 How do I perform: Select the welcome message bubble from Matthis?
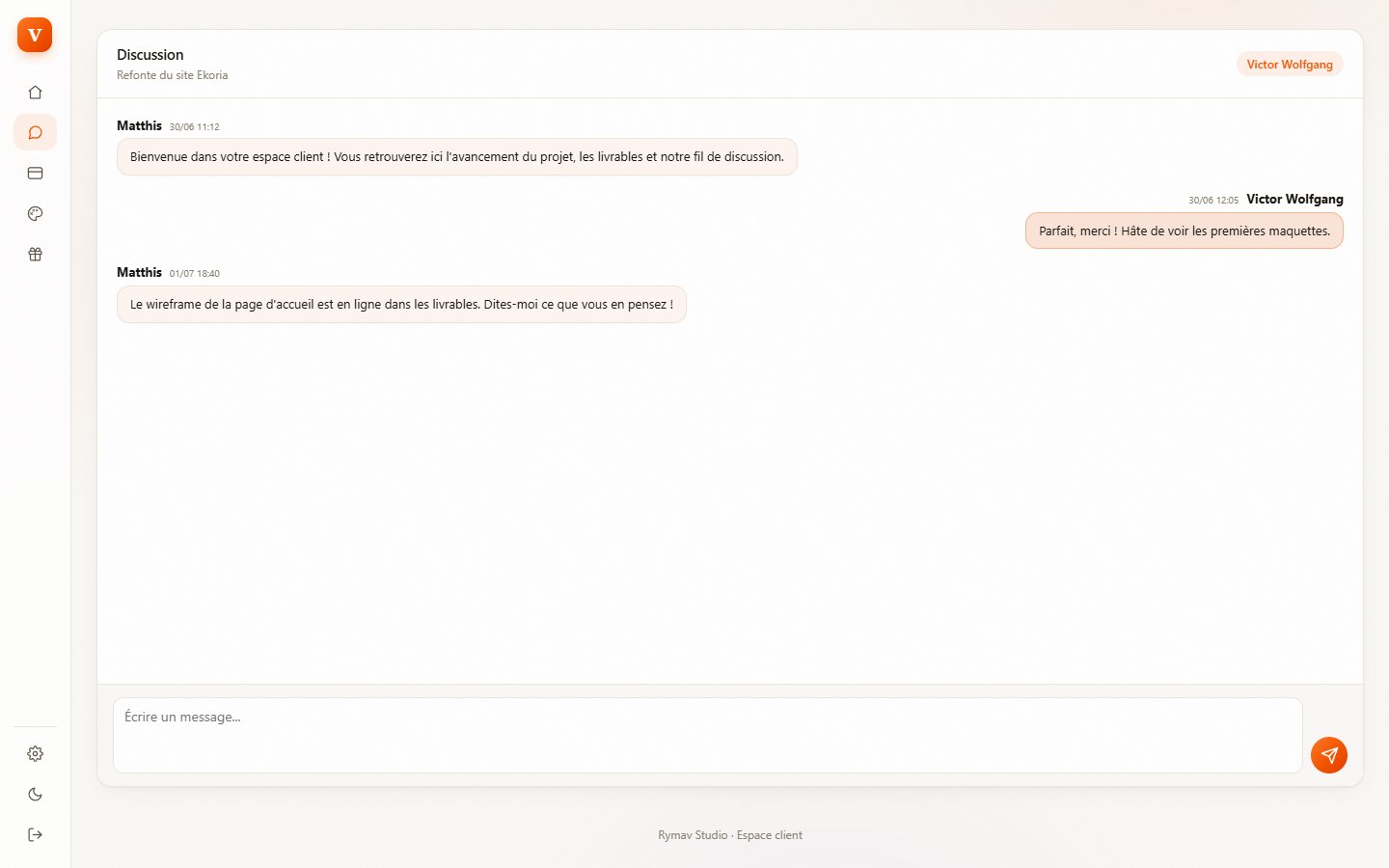(x=457, y=157)
